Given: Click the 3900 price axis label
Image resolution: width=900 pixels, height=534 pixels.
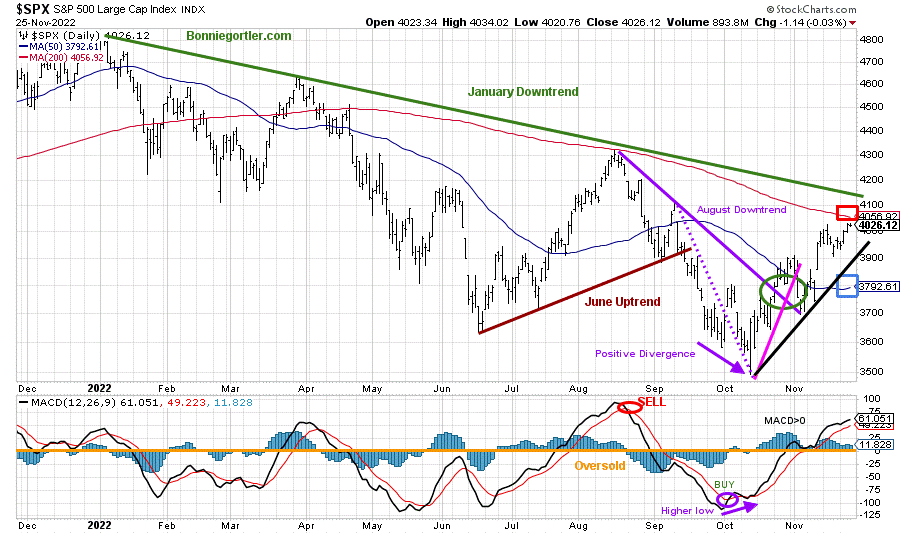Looking at the screenshot, I should click(x=872, y=258).
